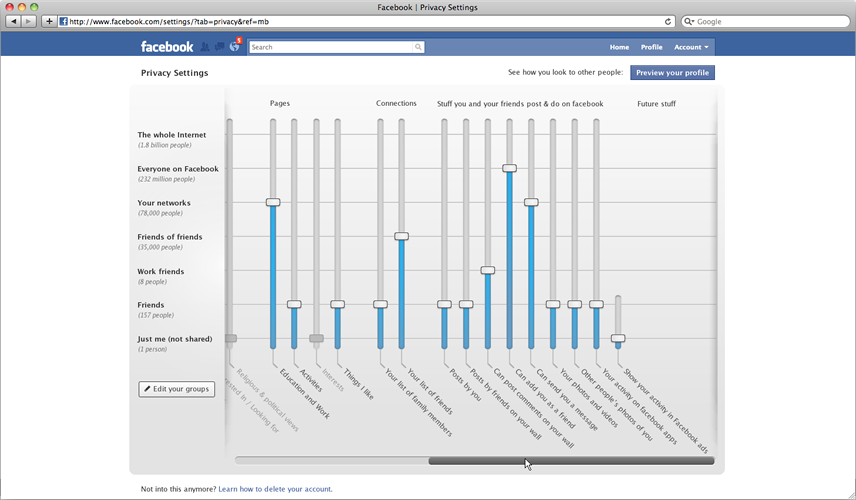Click the 'Education and Work' slider label
The image size is (856, 500).
pos(305,394)
